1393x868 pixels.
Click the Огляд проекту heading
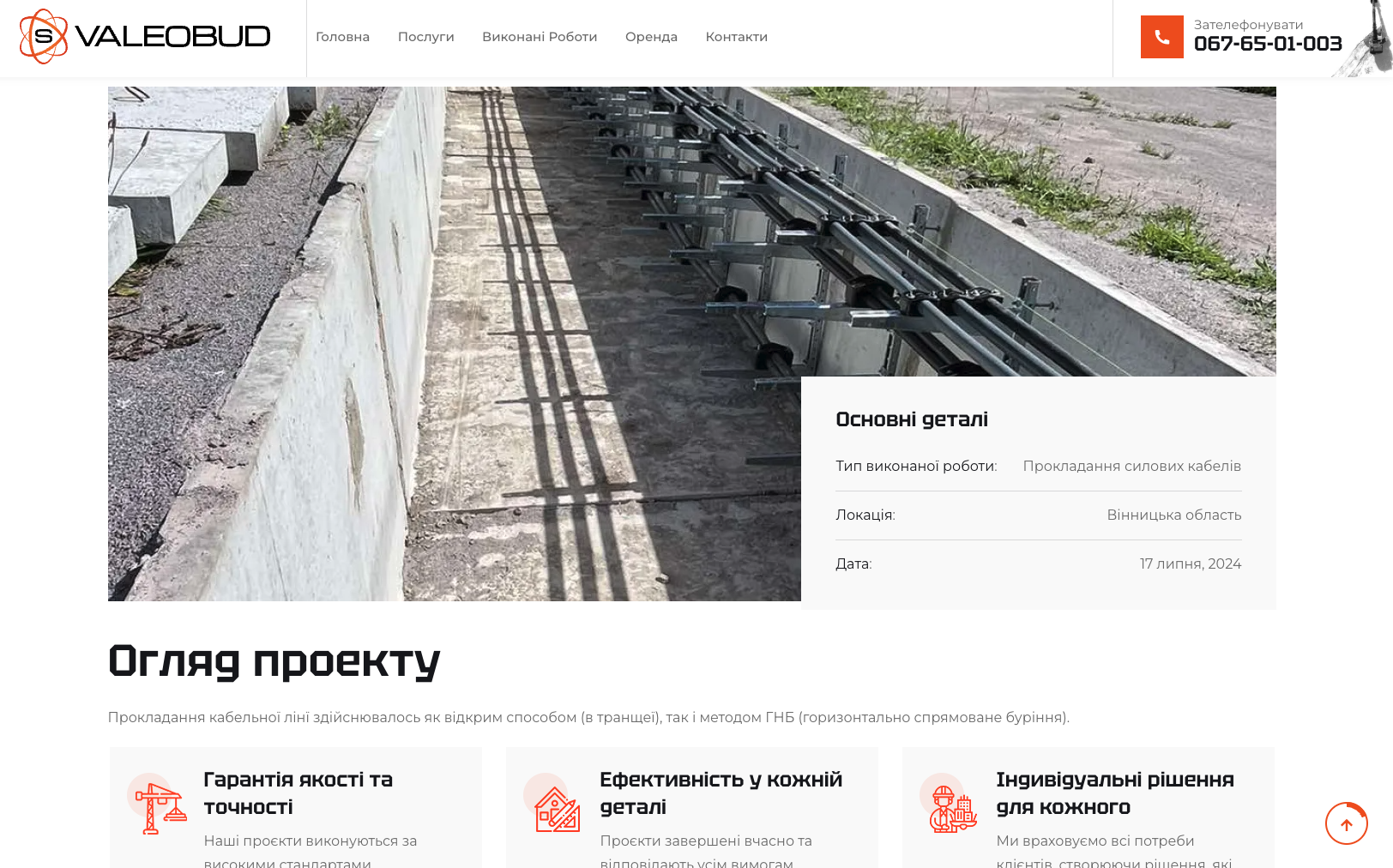pos(274,661)
